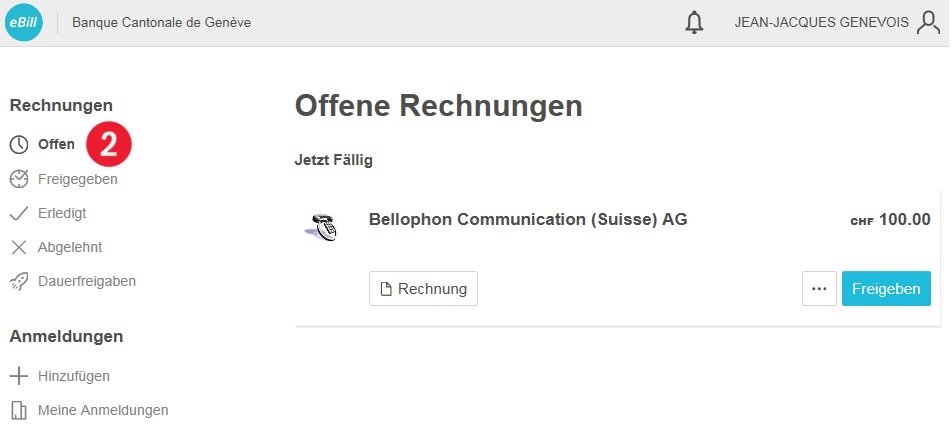Open notifications bell icon
The image size is (952, 428).
tap(694, 23)
